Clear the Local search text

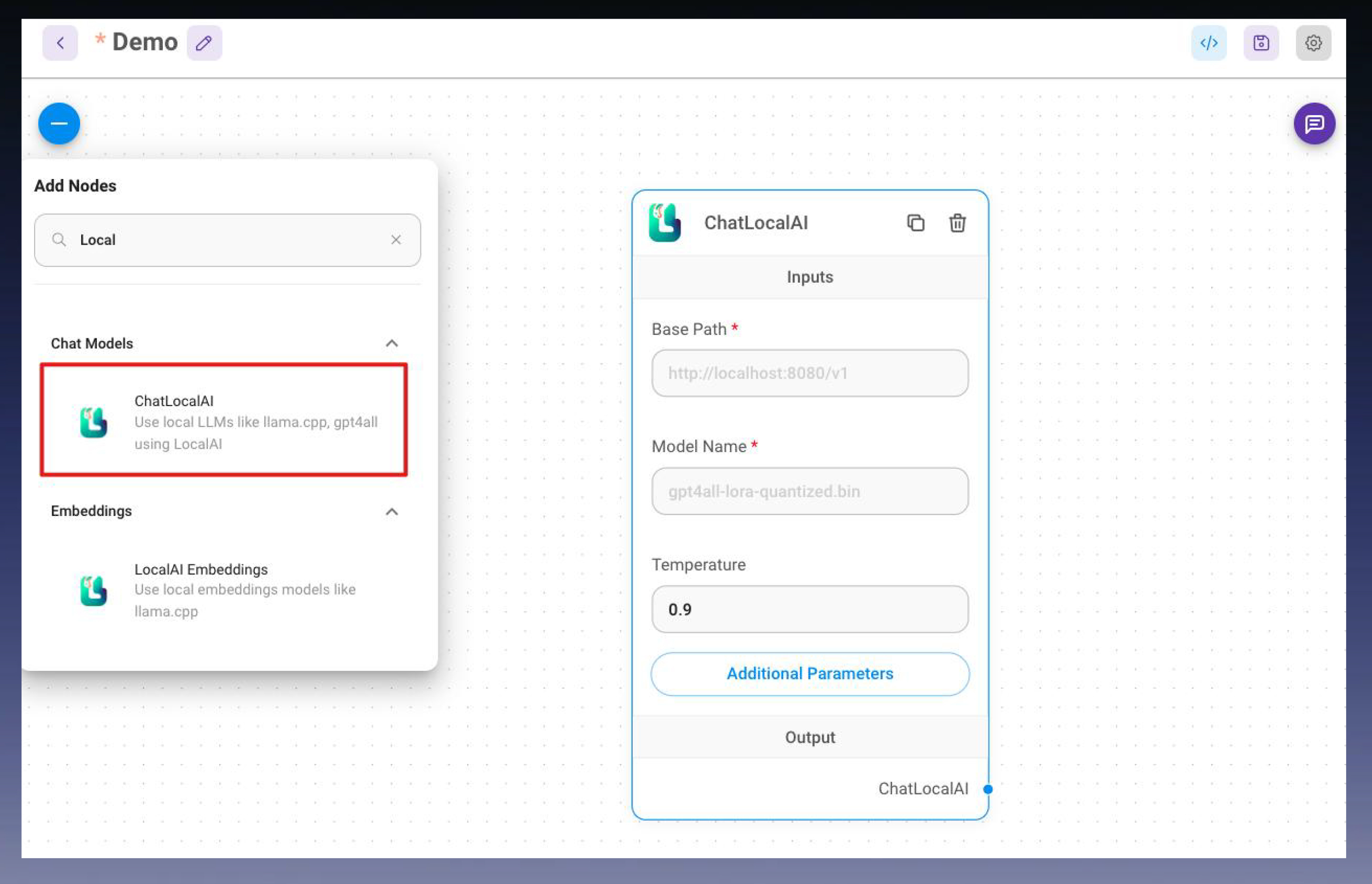pyautogui.click(x=396, y=240)
